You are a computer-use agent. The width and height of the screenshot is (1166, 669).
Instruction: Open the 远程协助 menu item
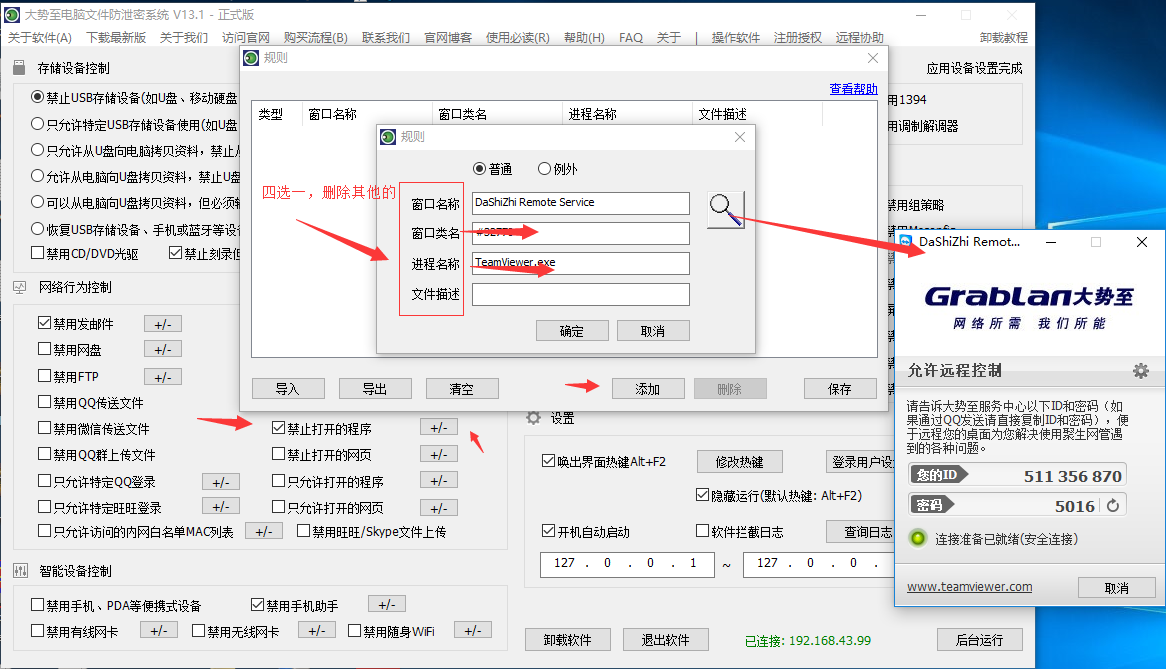coord(860,37)
